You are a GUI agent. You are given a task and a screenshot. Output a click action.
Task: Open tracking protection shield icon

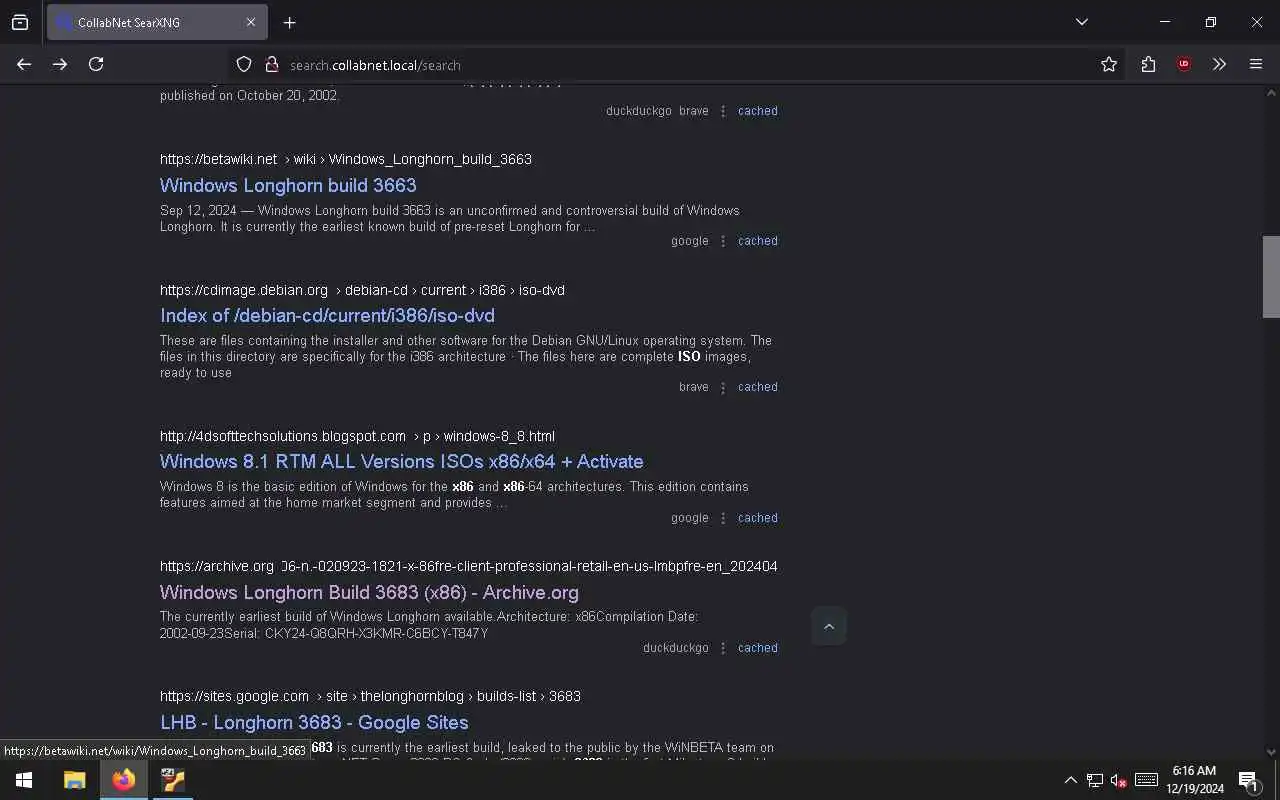pyautogui.click(x=244, y=64)
